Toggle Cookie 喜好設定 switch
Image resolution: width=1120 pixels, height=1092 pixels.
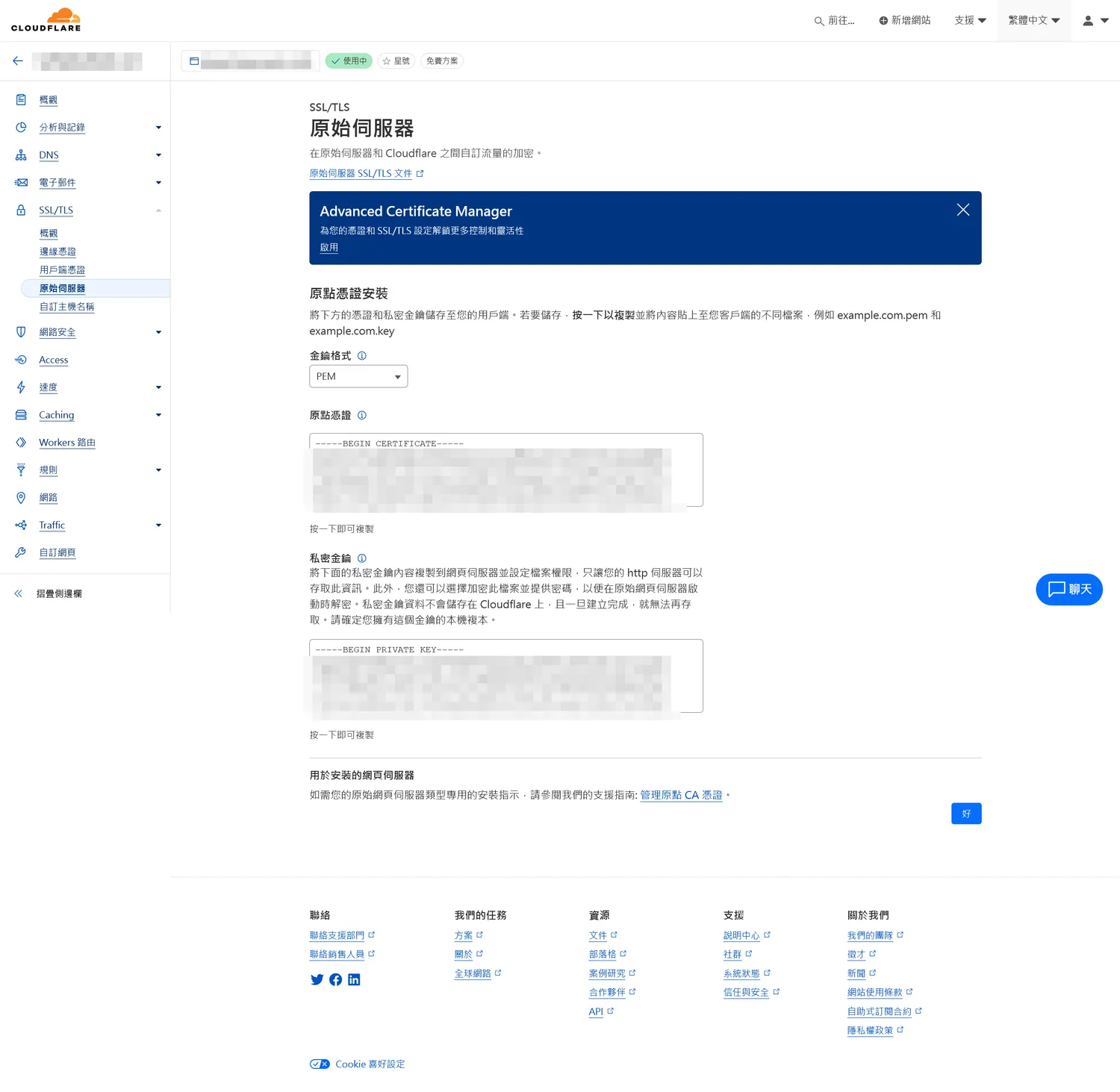click(320, 1064)
